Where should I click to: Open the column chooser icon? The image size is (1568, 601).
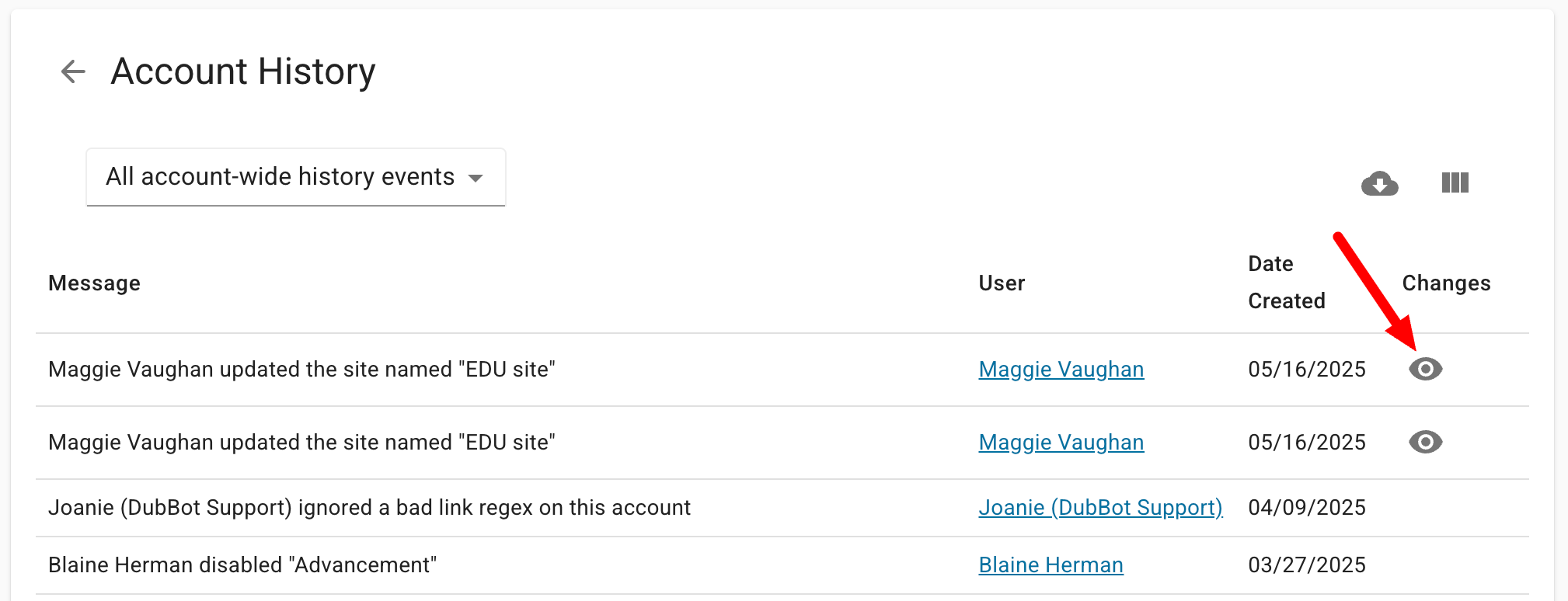(1455, 183)
